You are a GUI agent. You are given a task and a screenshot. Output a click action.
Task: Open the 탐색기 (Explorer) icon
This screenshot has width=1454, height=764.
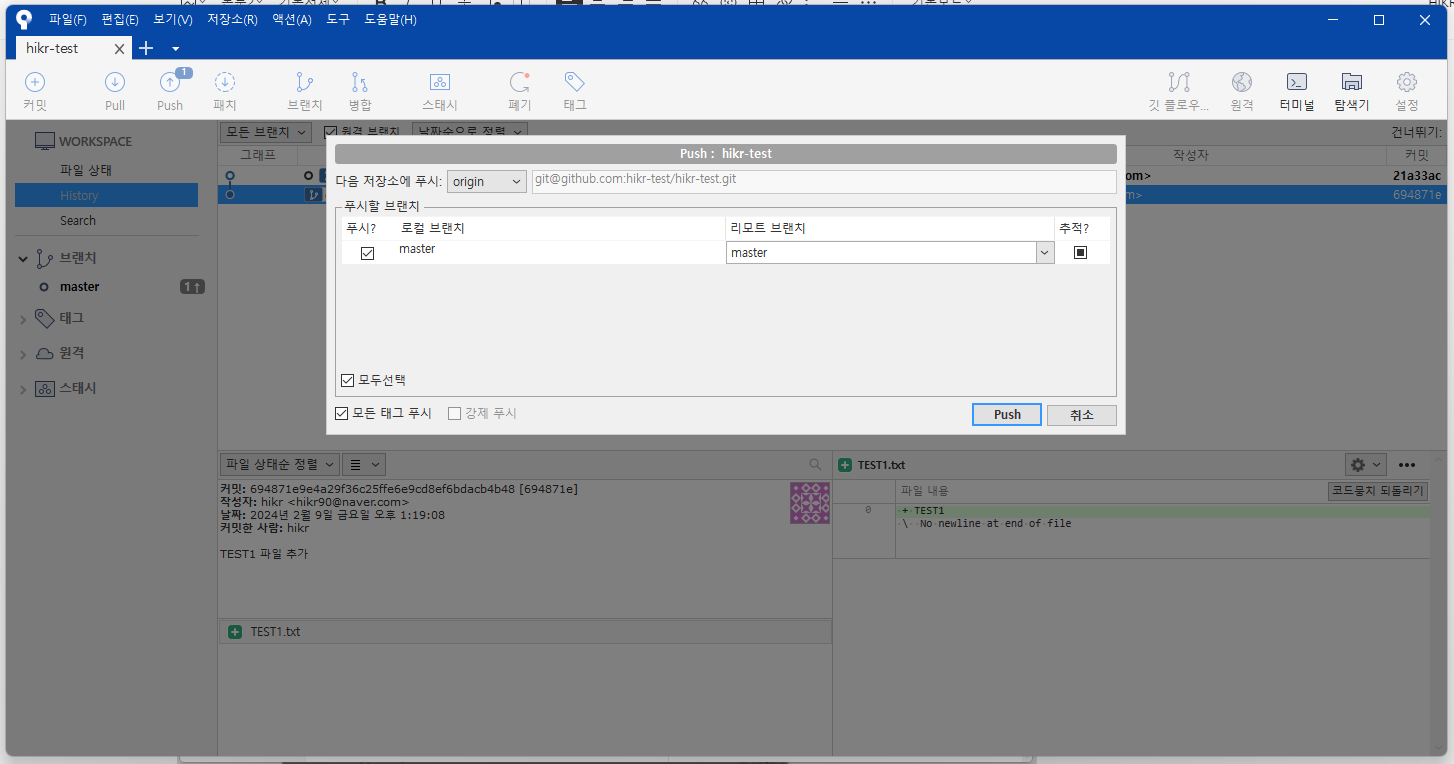[x=1352, y=82]
